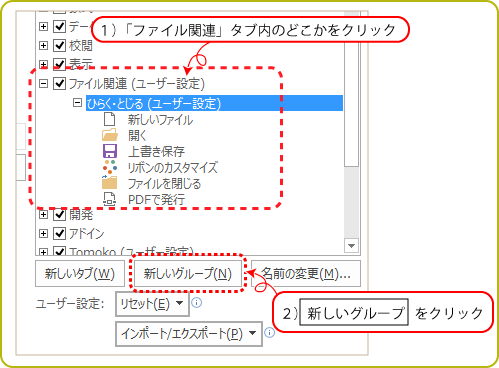This screenshot has height=368, width=499.
Task: Expand the Tomoko tree node
Action: (43, 252)
